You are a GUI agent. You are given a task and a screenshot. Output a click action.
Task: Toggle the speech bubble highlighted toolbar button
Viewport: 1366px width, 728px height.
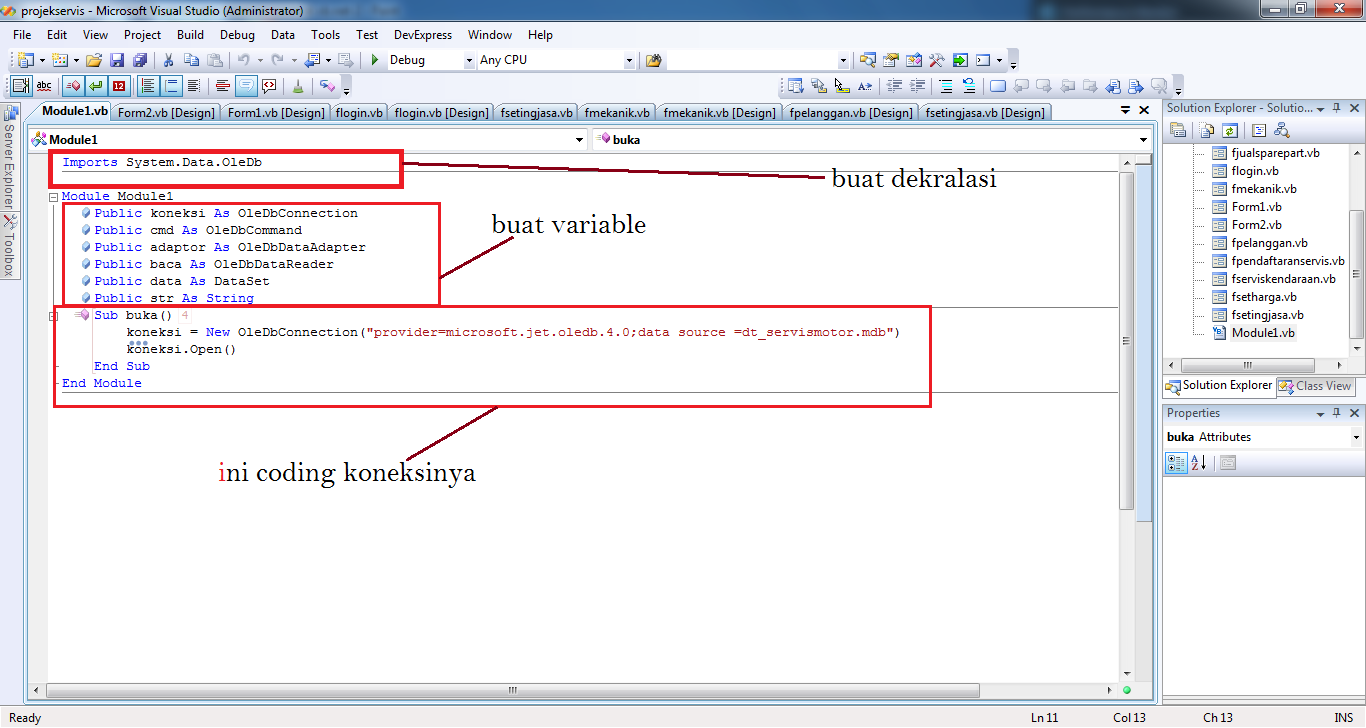coord(245,85)
